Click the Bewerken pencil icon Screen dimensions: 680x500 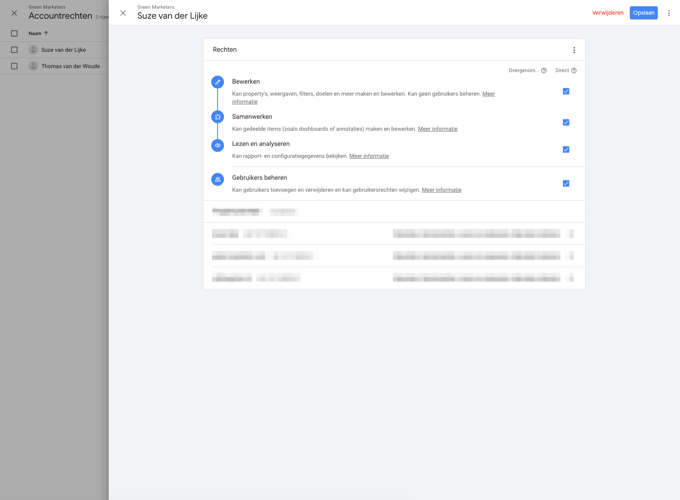217,82
